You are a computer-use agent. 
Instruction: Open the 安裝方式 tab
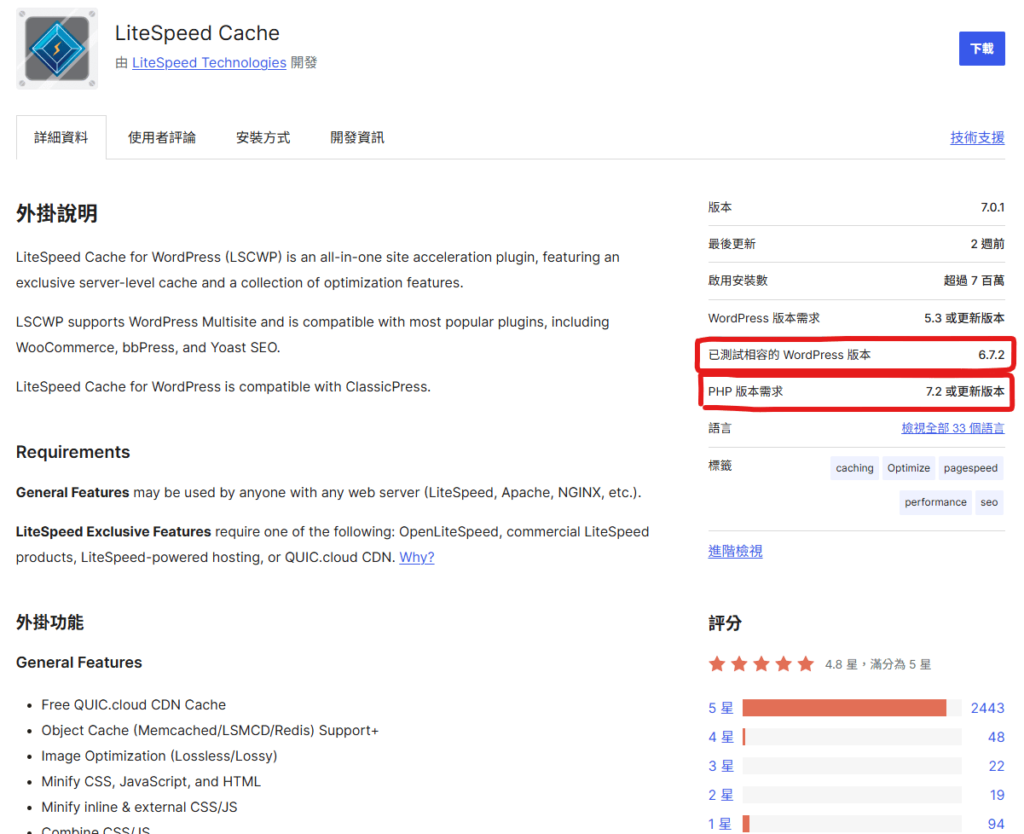pyautogui.click(x=263, y=137)
